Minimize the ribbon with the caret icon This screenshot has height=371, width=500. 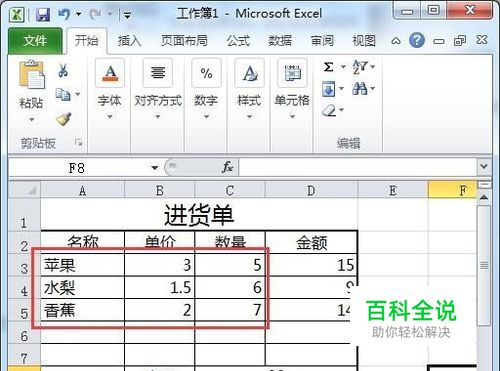coord(396,41)
